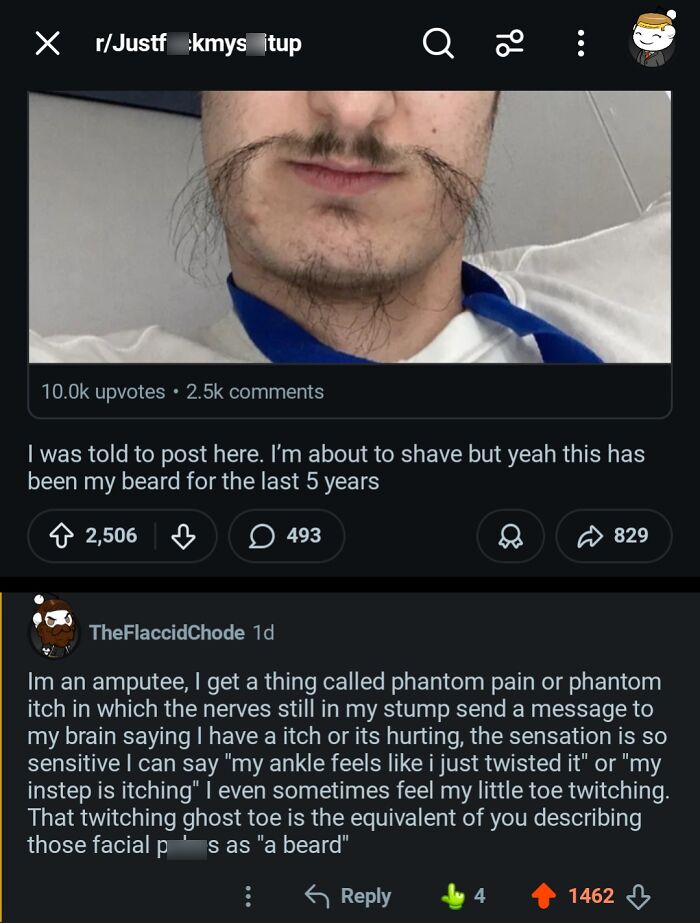
Task: Tap the green award icon with count 4
Action: click(x=463, y=896)
